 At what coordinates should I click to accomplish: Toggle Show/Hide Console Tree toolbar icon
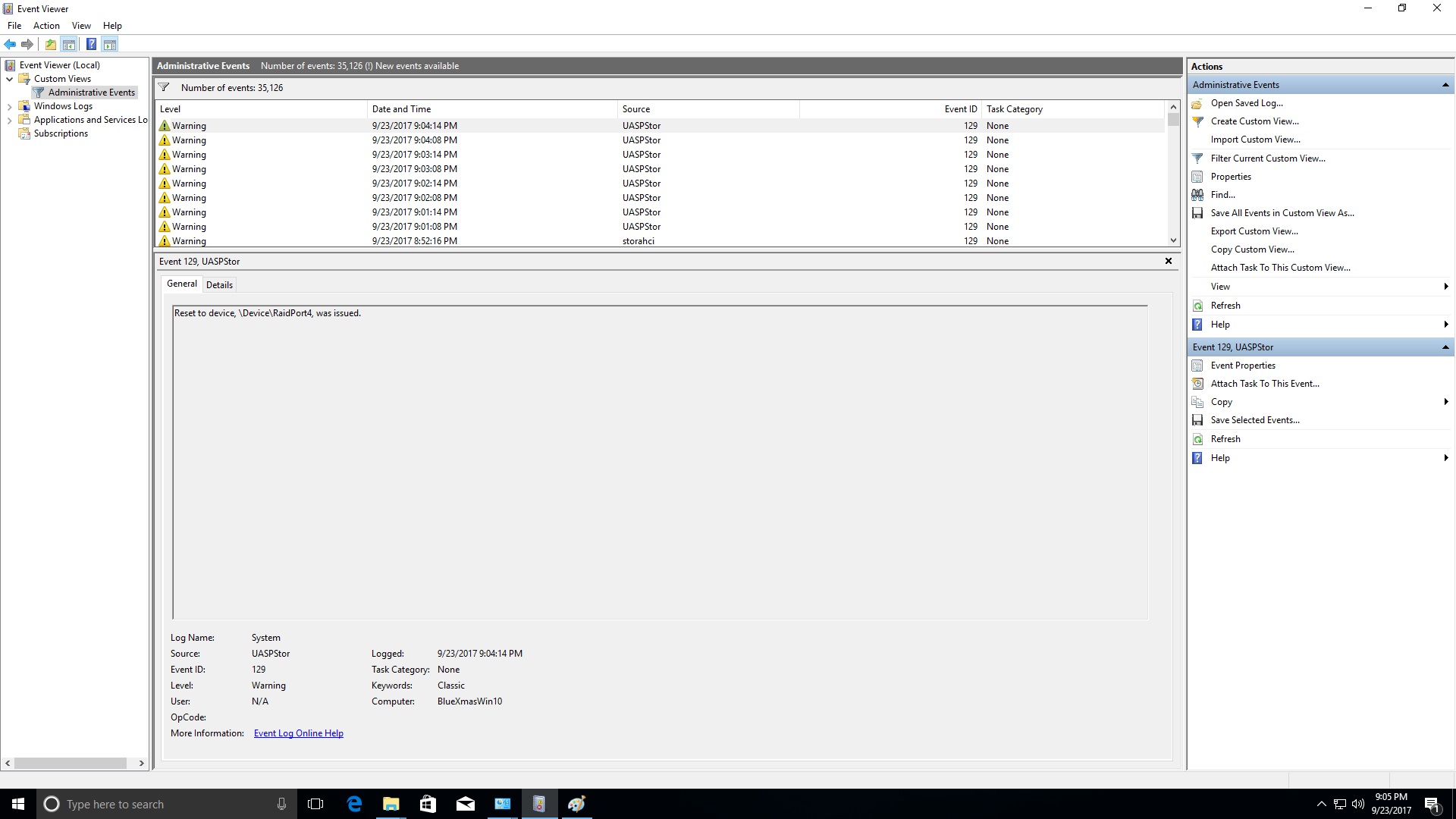(x=69, y=44)
